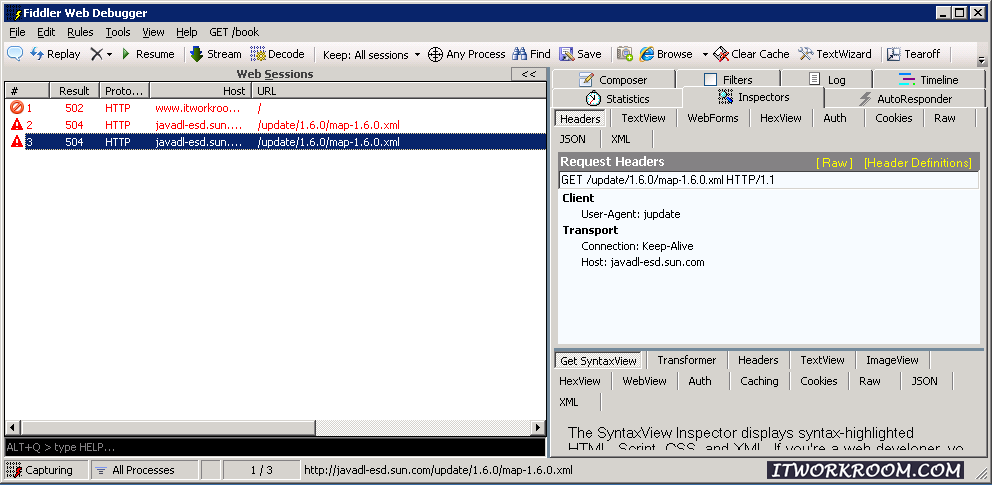Clear the WinINET cache
992x485 pixels.
(751, 54)
